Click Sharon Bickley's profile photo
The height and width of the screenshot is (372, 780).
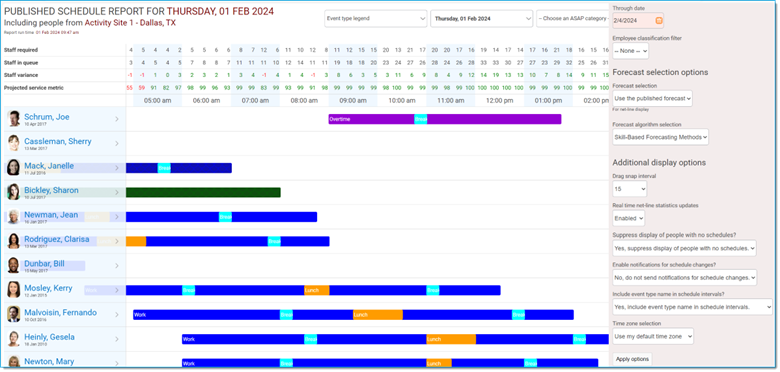[14, 192]
